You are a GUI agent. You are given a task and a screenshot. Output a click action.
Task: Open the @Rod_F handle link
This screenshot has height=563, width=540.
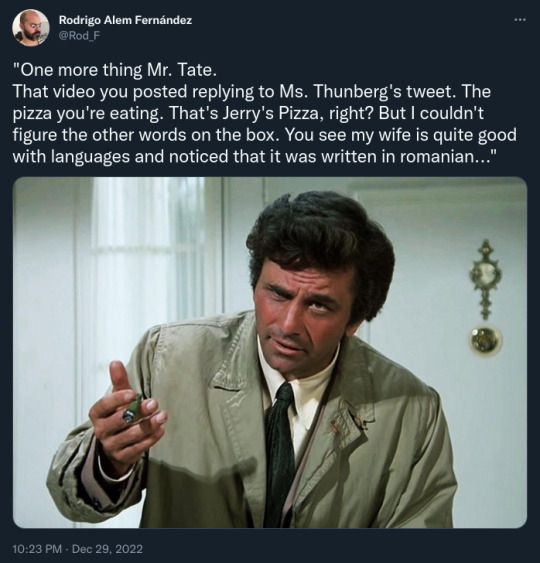tap(76, 36)
